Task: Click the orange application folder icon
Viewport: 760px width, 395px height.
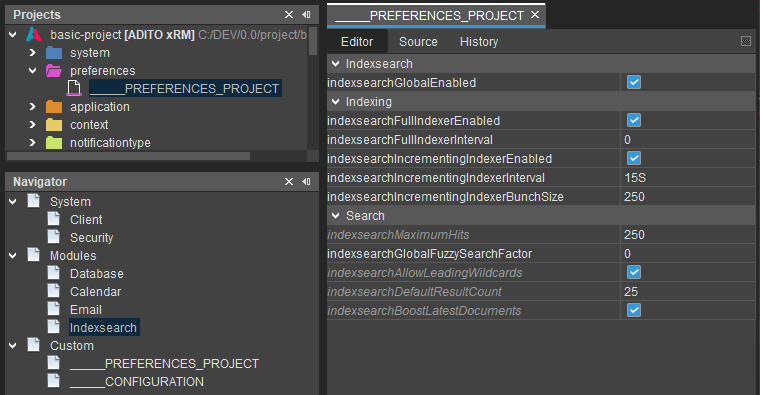Action: click(x=54, y=107)
